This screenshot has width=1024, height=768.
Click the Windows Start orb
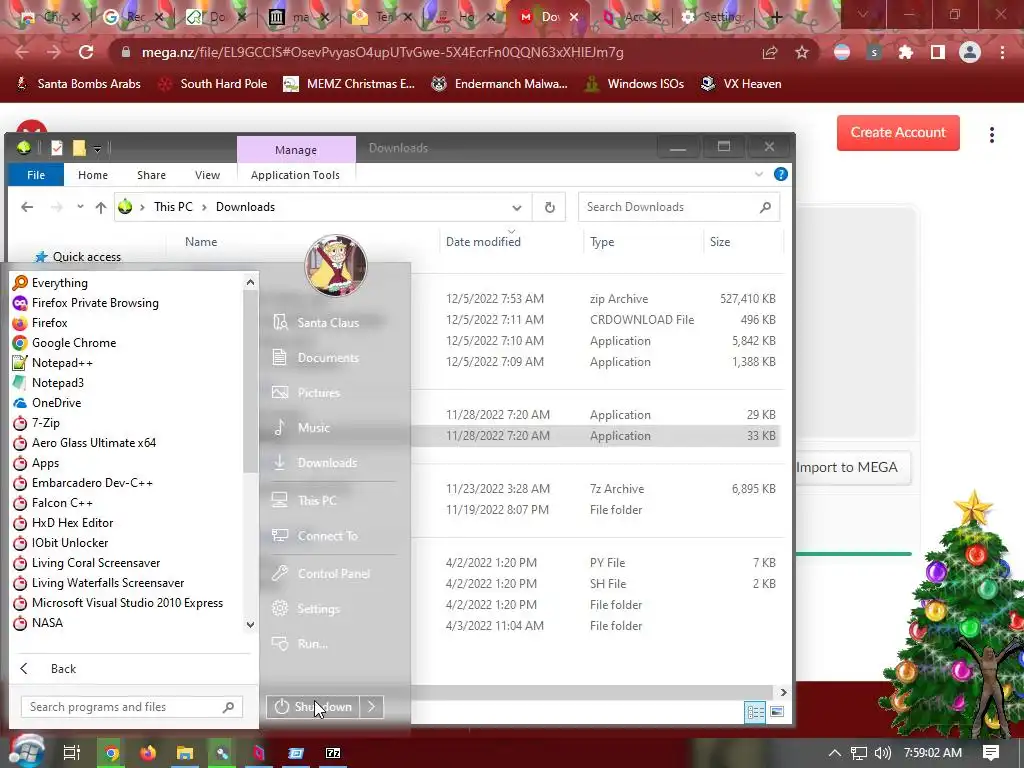27,751
